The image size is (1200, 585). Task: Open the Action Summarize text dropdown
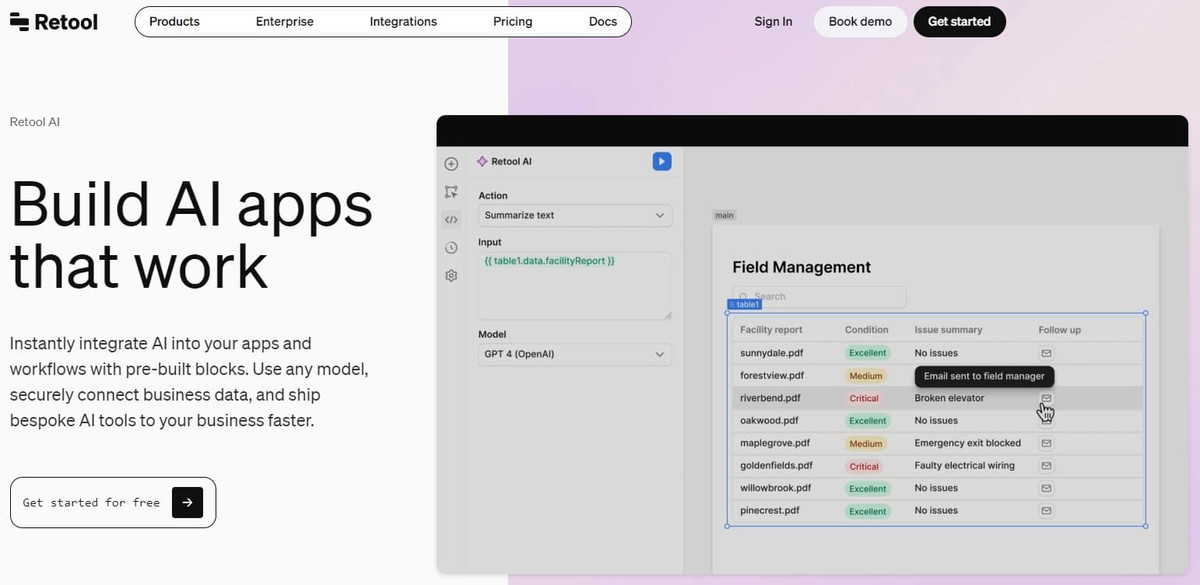click(575, 215)
